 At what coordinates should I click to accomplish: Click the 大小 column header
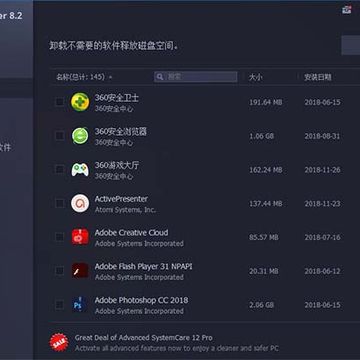click(256, 77)
